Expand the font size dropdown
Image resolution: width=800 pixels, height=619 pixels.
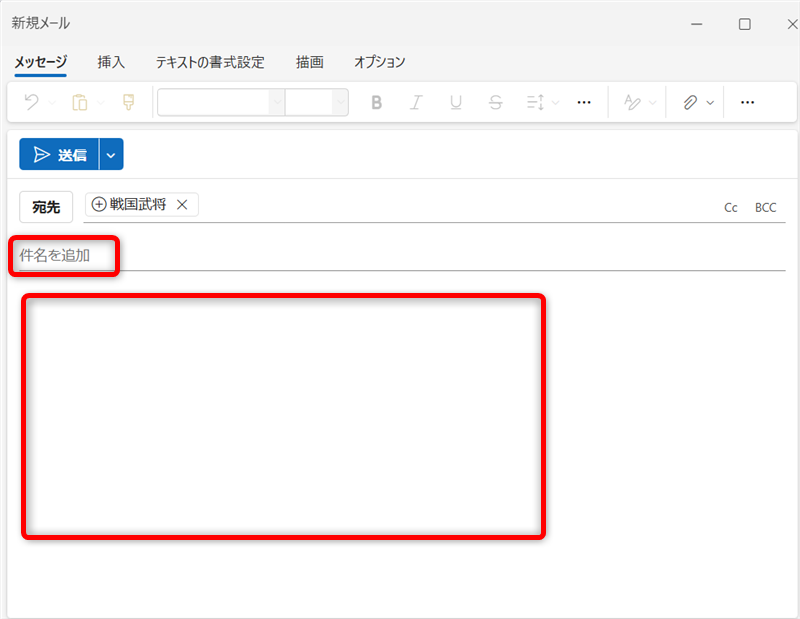(x=340, y=102)
